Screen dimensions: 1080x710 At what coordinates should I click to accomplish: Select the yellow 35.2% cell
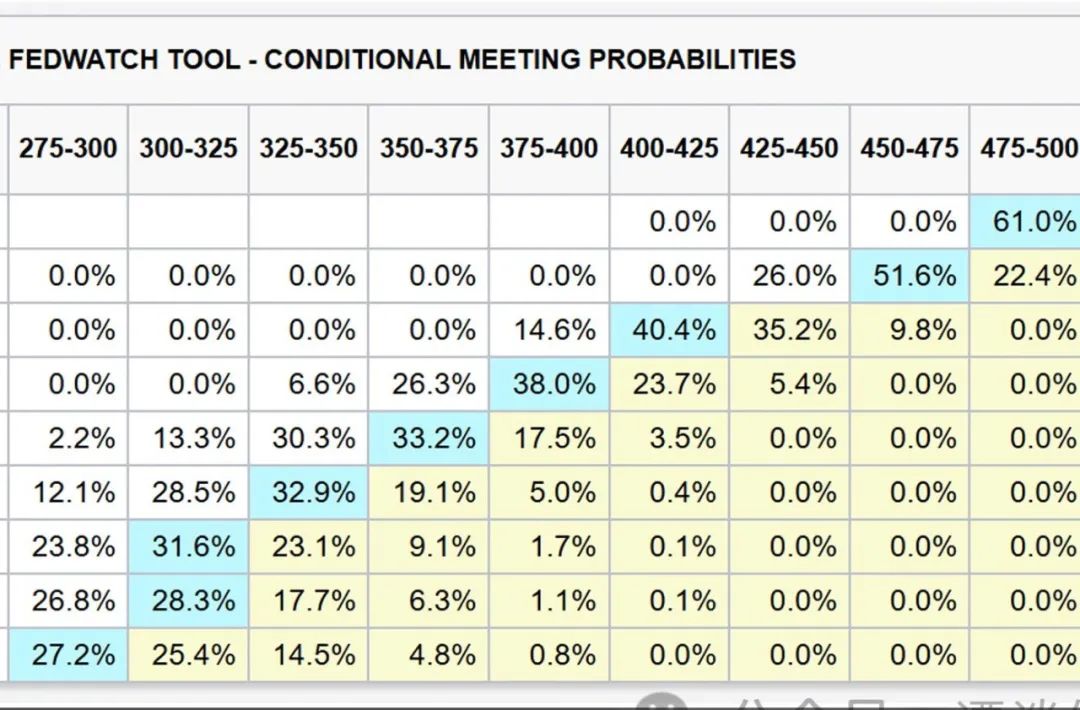click(x=794, y=330)
